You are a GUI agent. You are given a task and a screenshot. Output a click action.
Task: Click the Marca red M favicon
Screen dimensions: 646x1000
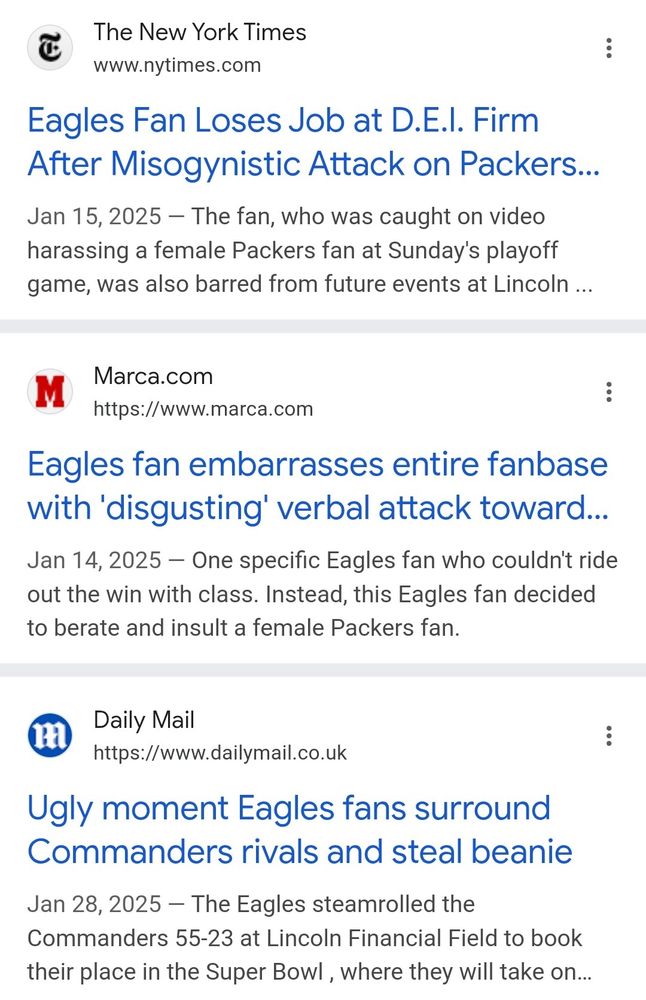click(49, 392)
